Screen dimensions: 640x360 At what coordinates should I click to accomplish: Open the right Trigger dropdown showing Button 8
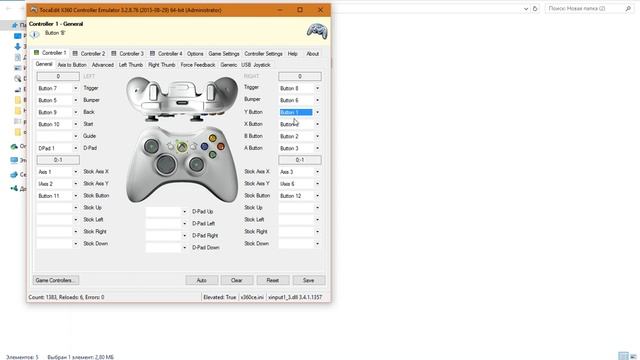click(x=300, y=88)
